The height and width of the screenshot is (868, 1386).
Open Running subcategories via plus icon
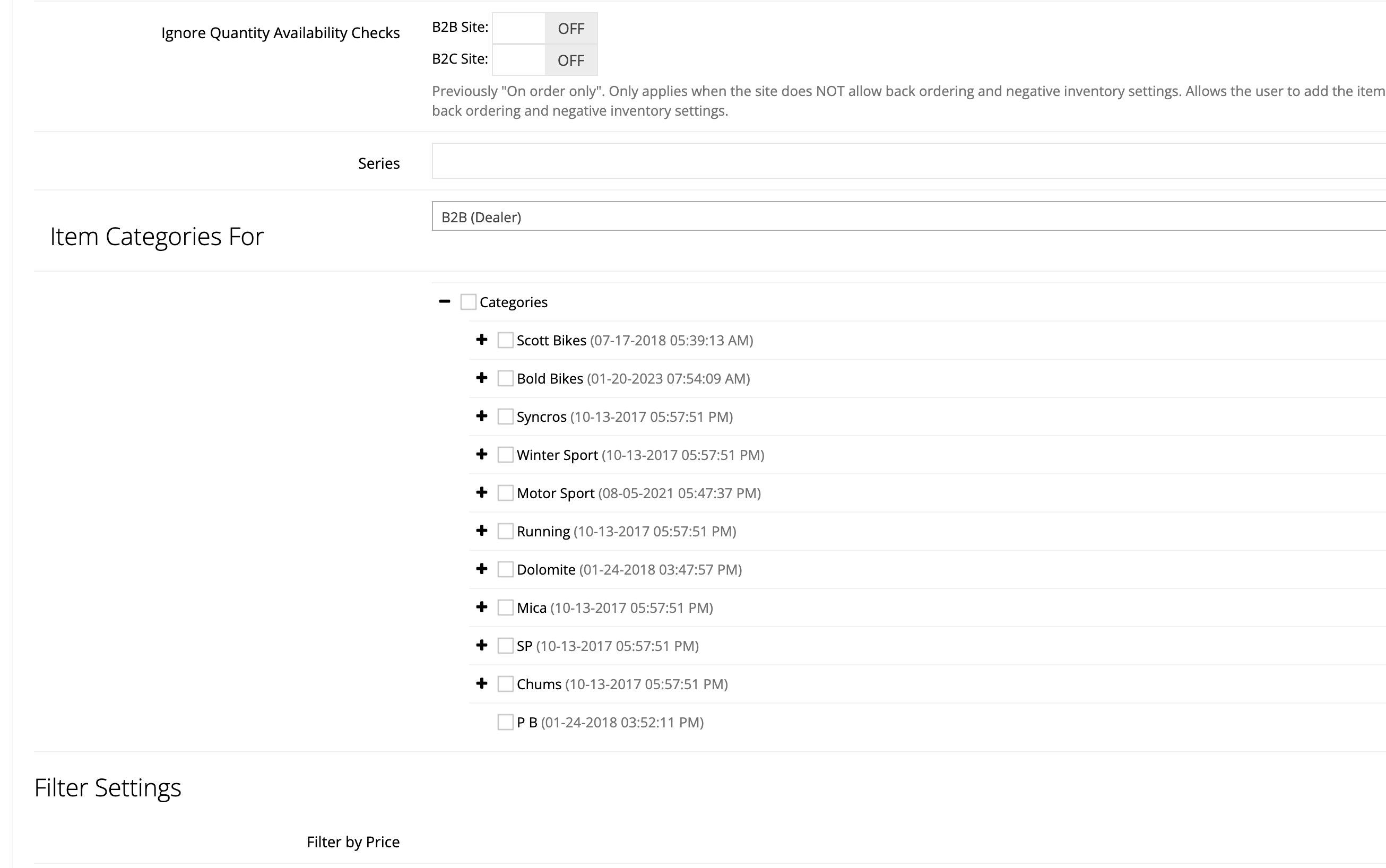(482, 531)
